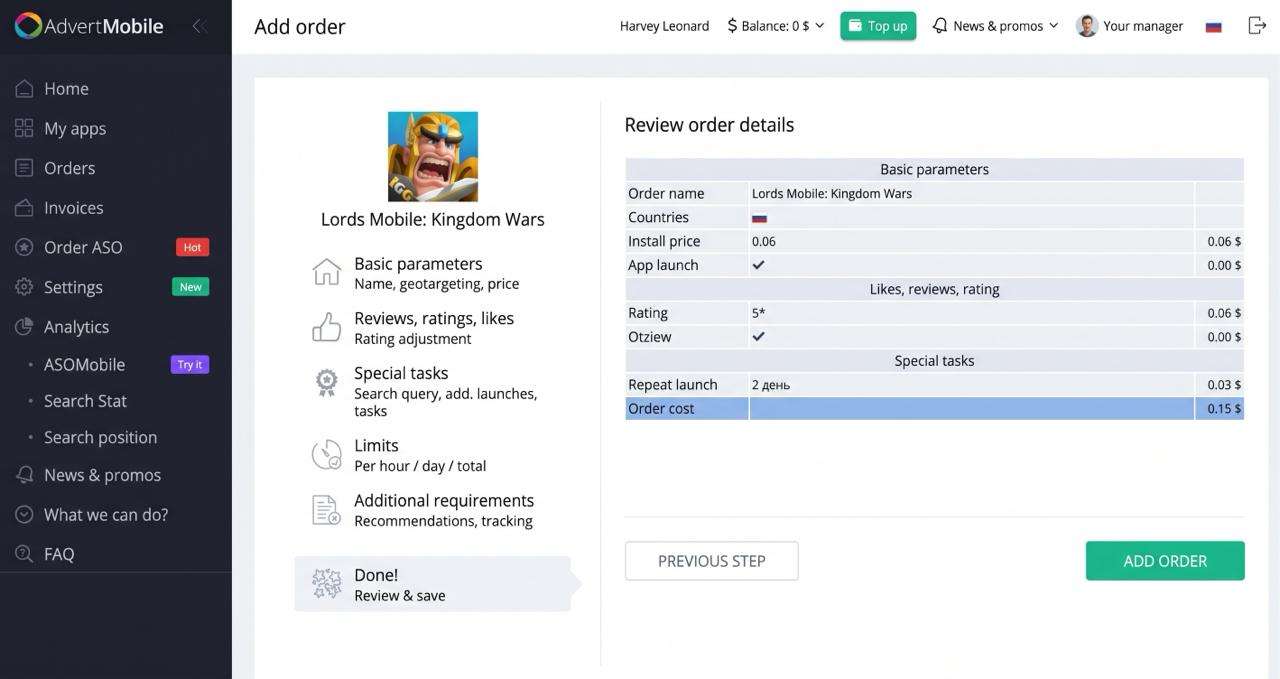Click the ADD ORDER button

tap(1165, 561)
